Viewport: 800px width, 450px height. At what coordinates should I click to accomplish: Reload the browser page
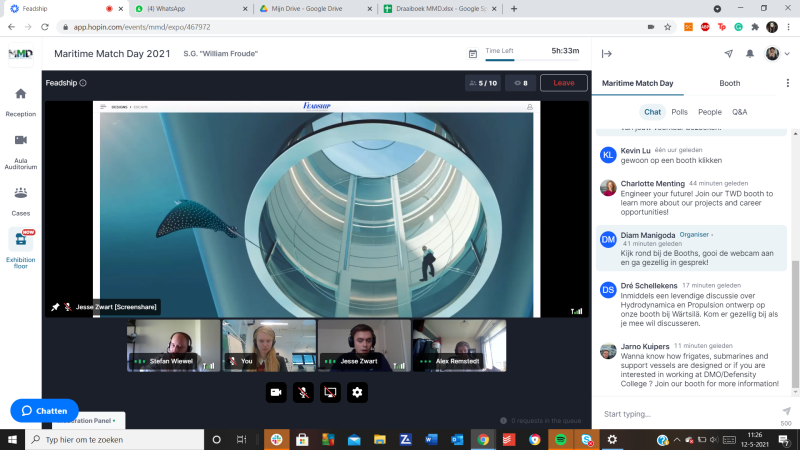pyautogui.click(x=45, y=27)
